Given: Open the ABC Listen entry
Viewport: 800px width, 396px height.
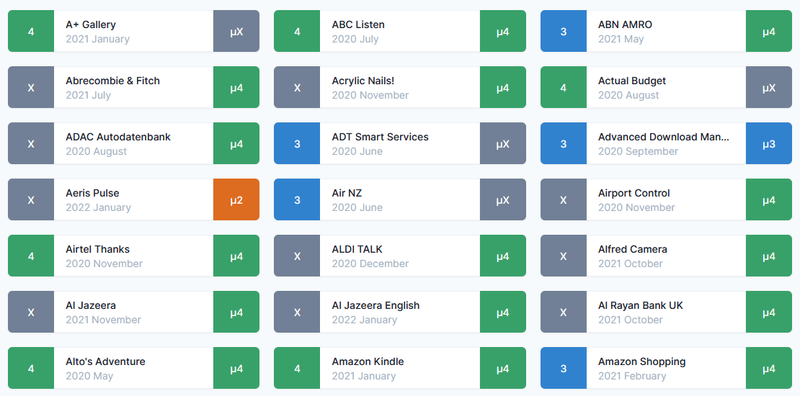Looking at the screenshot, I should [x=400, y=31].
